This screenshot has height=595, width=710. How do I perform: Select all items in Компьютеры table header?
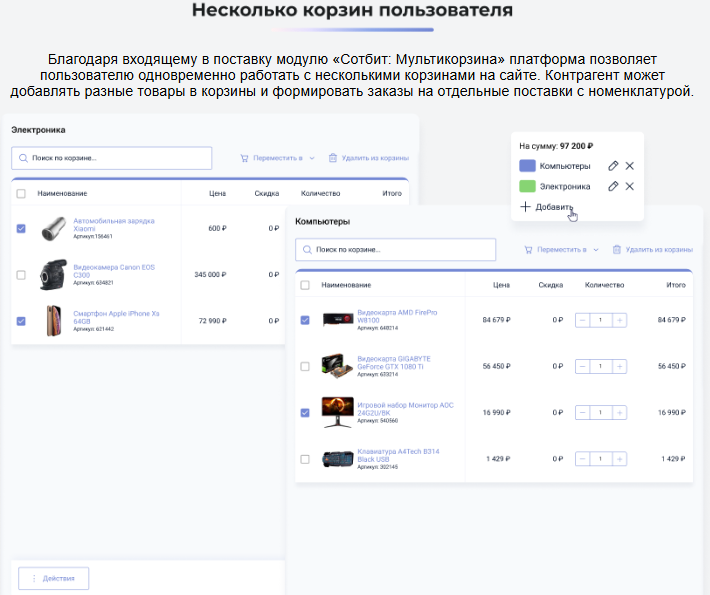pos(305,285)
